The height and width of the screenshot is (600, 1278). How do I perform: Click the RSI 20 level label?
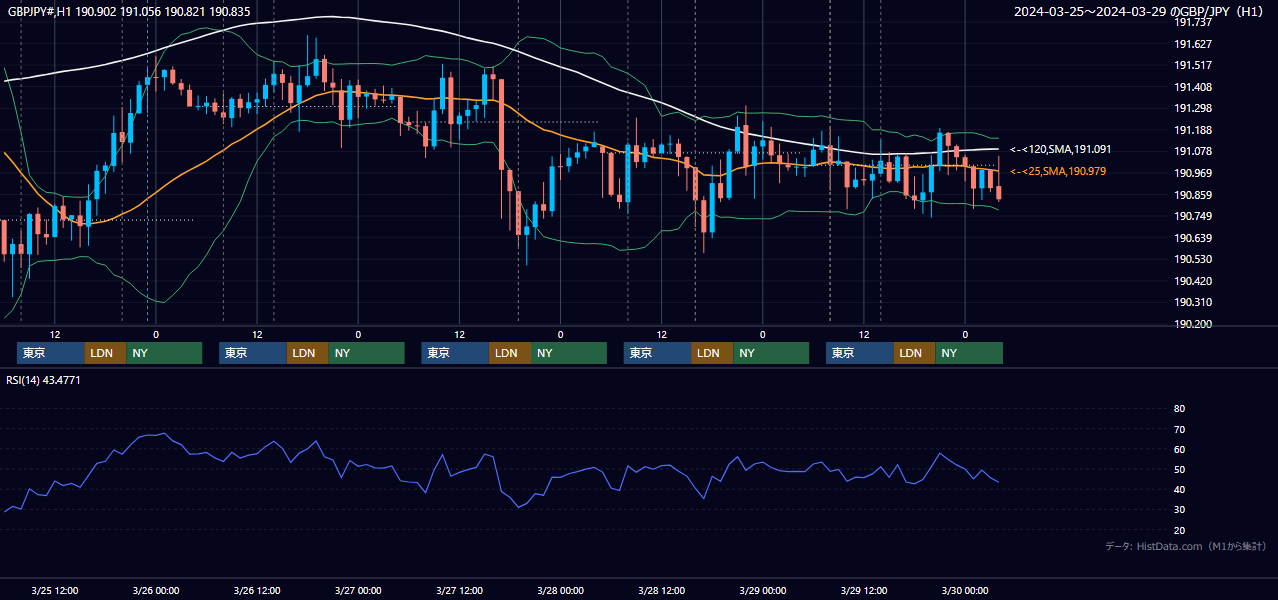click(x=1179, y=530)
